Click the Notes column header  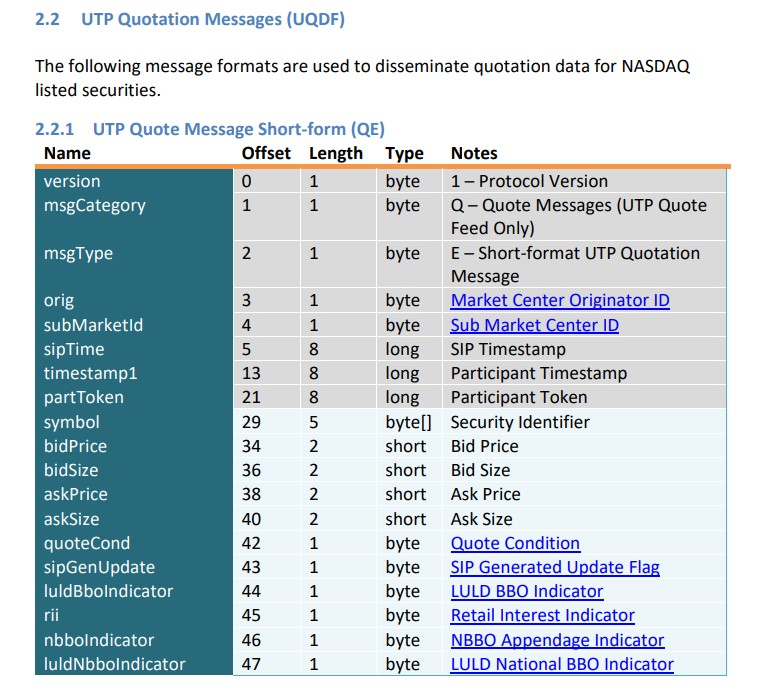(x=474, y=153)
